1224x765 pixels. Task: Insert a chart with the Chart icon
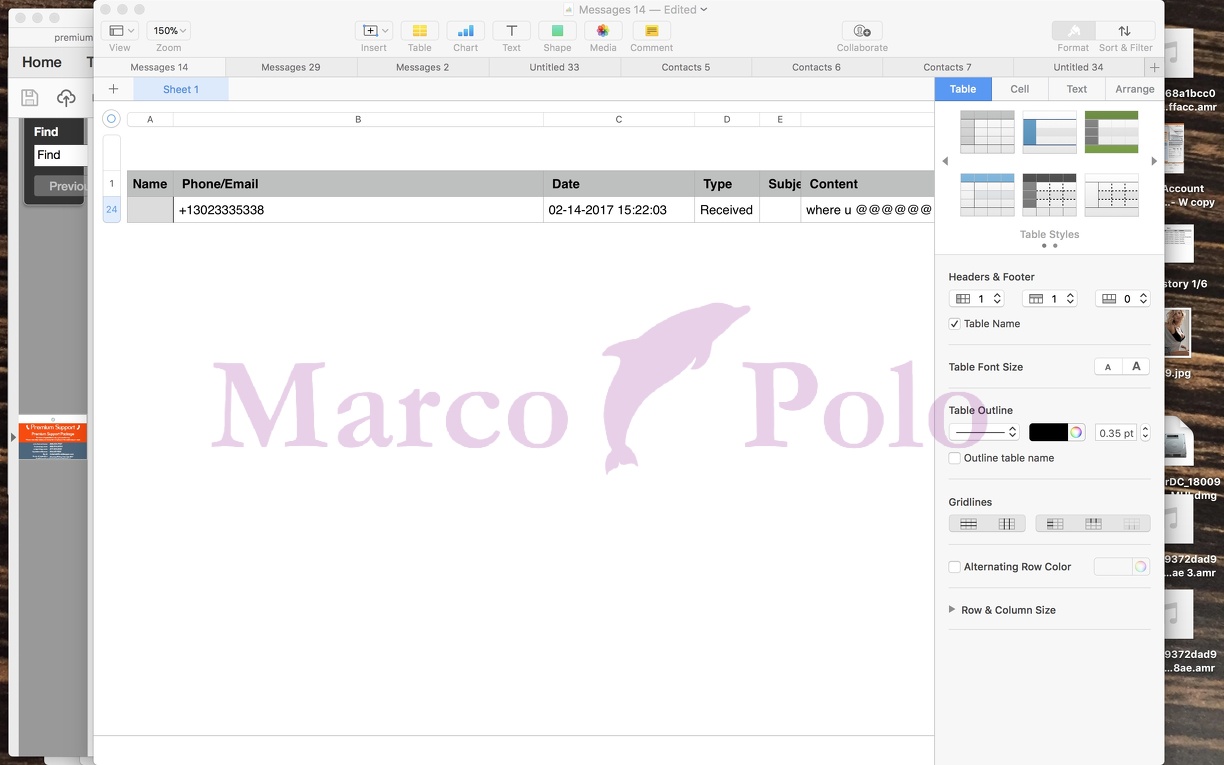pyautogui.click(x=466, y=31)
